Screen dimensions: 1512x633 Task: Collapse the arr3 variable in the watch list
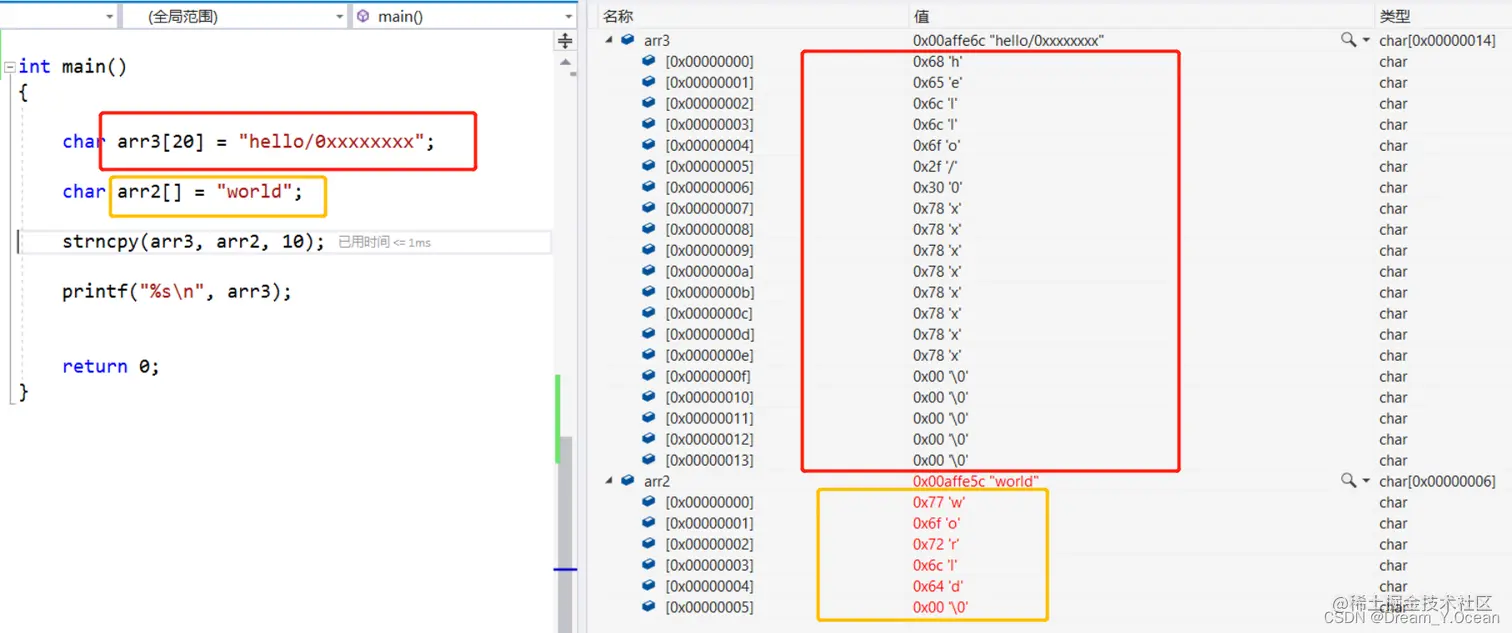(x=608, y=40)
